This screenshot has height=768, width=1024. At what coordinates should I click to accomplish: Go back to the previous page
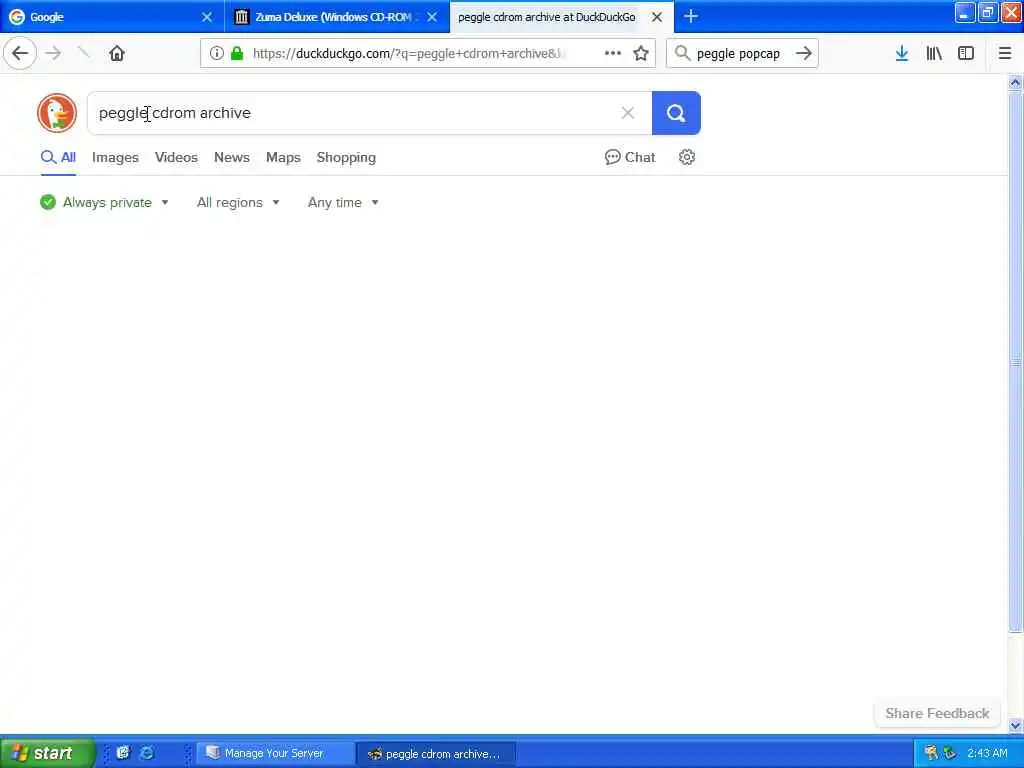click(x=20, y=54)
